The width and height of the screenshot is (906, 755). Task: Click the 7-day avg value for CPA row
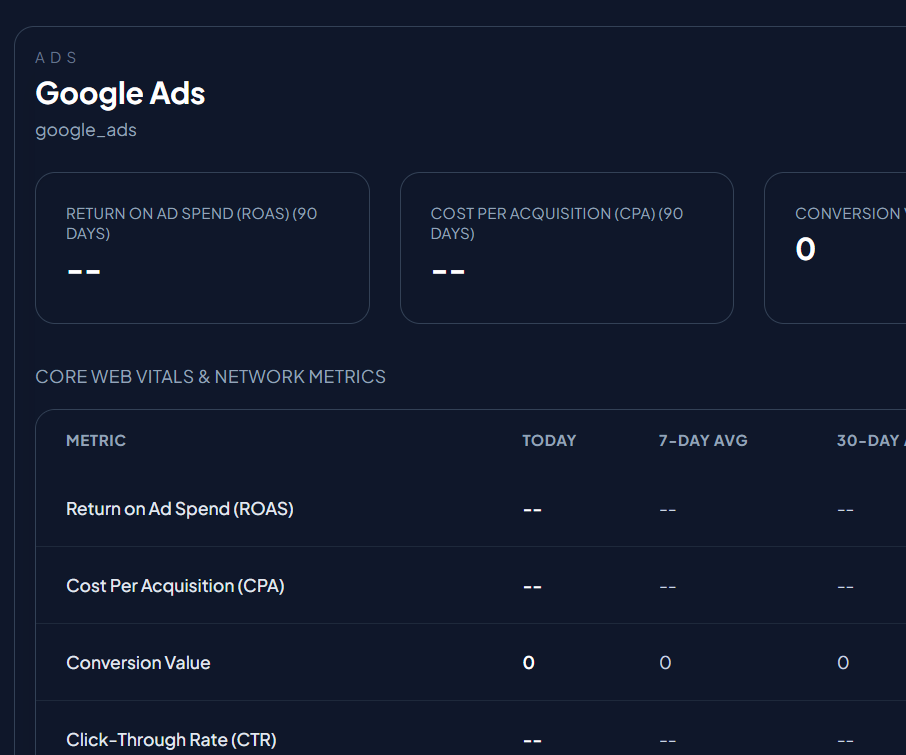coord(668,587)
